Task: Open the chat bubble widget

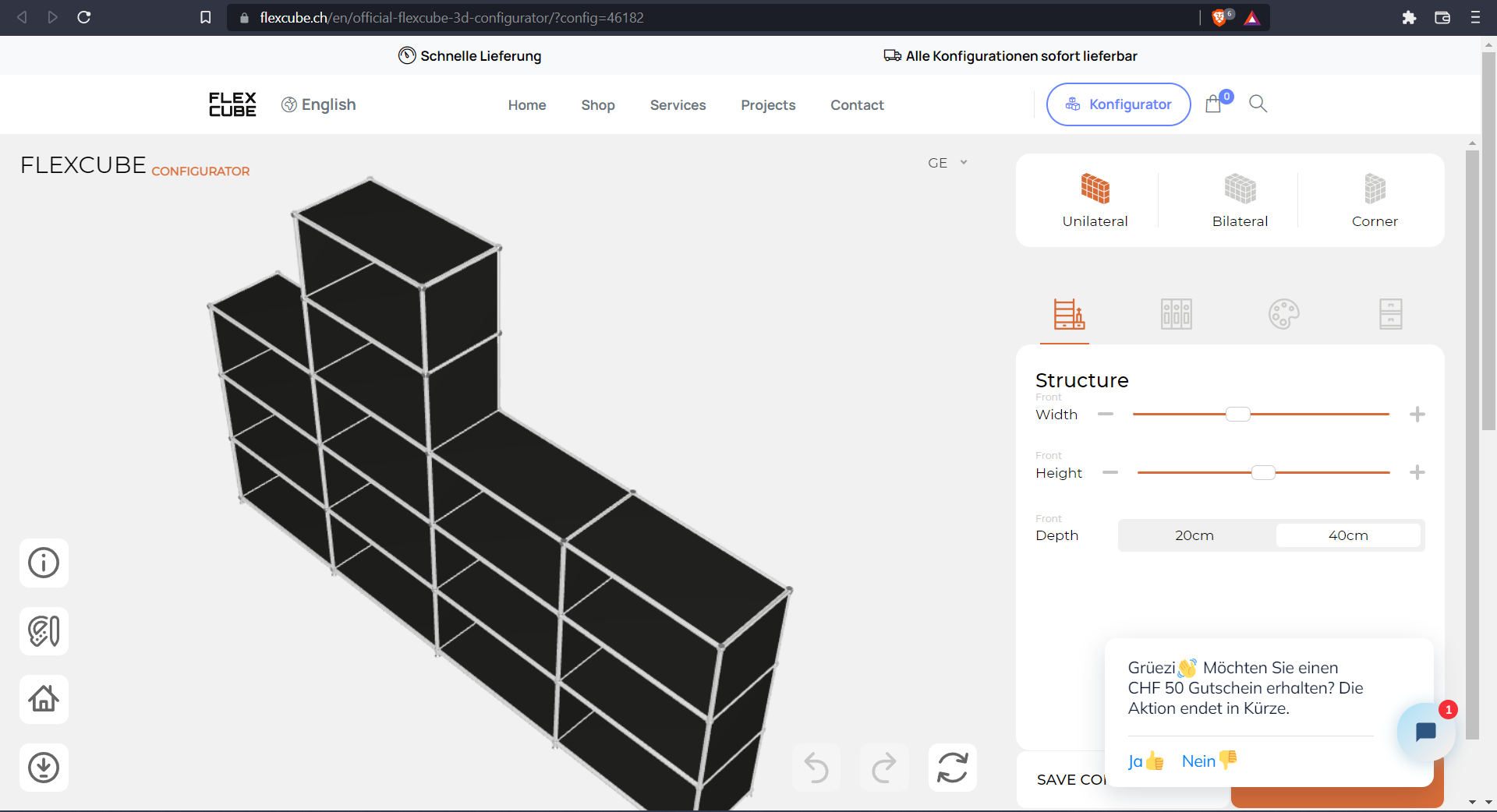Action: 1426,732
